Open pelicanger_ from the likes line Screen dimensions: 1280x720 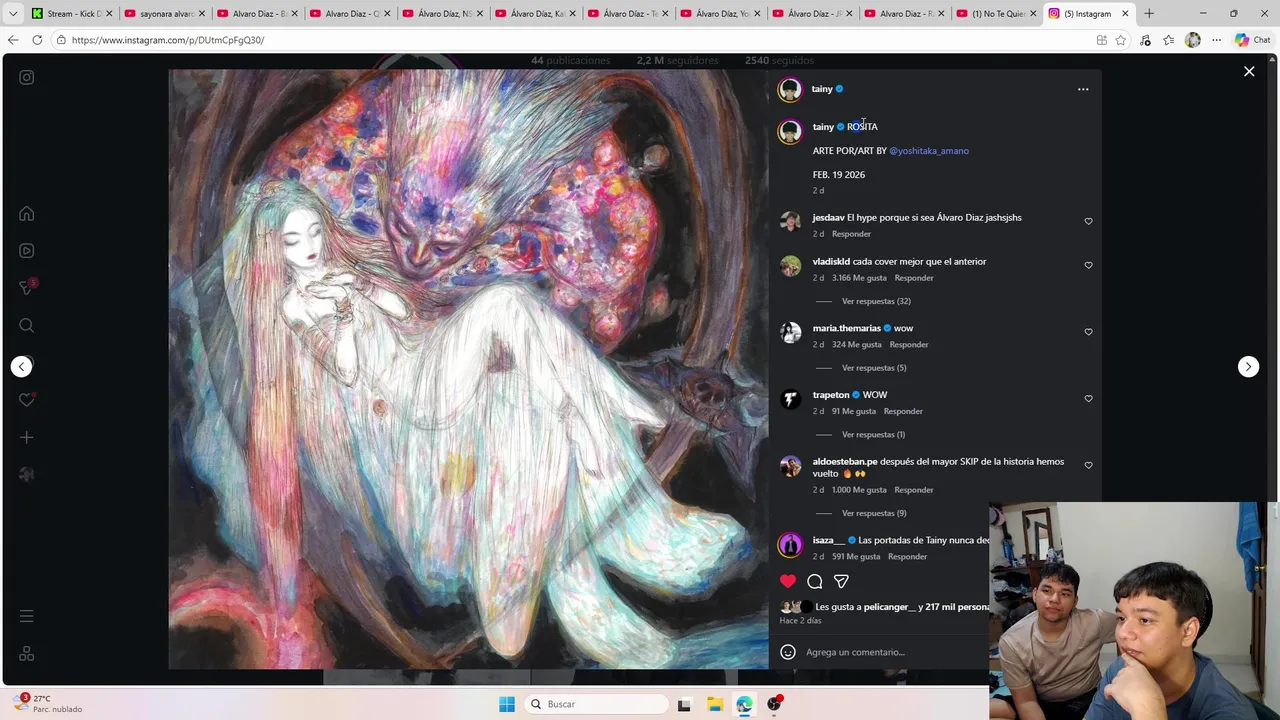[889, 607]
